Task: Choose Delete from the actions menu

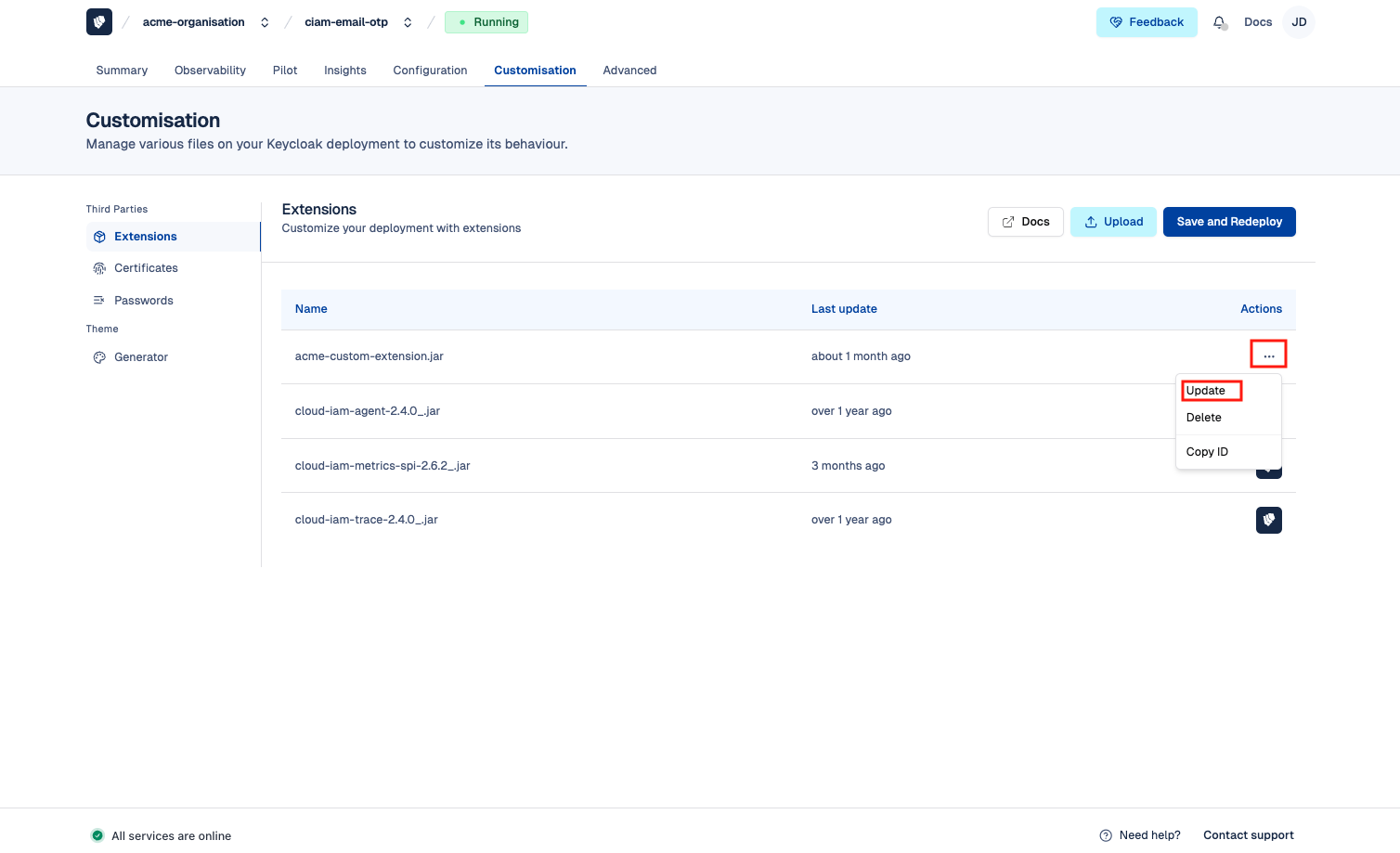Action: (1204, 418)
